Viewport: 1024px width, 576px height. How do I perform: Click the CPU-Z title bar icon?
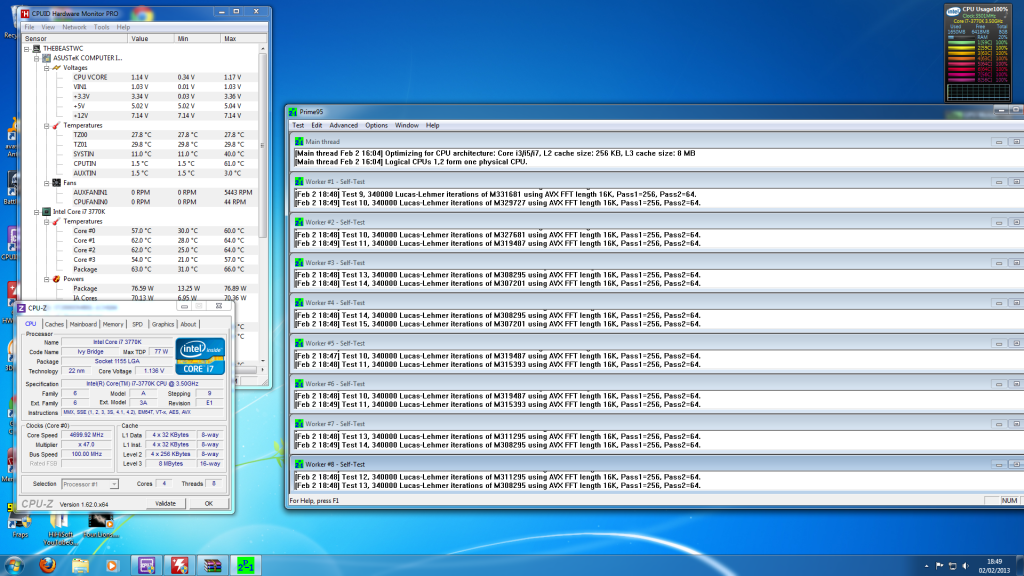22,308
